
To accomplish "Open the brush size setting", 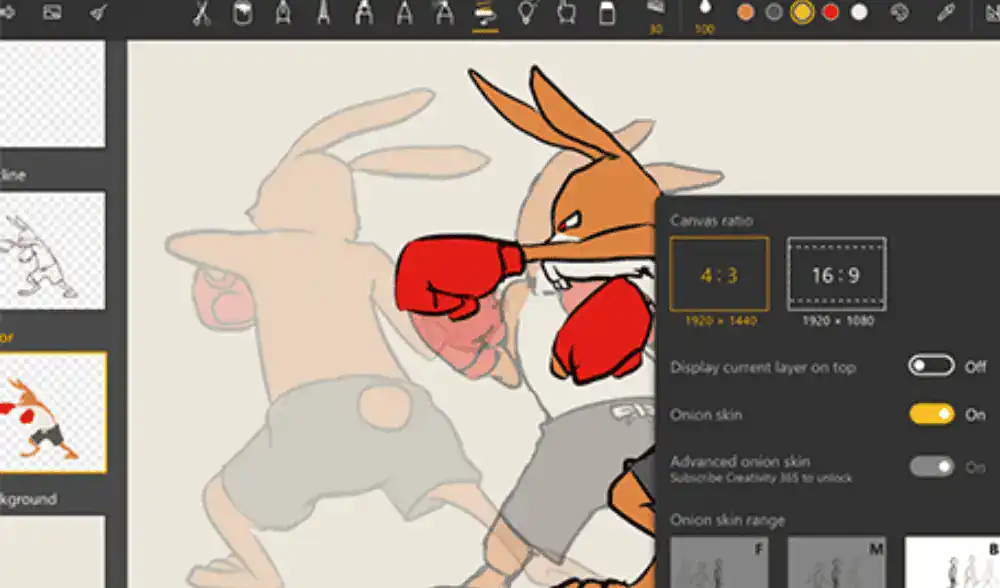I will tap(656, 14).
